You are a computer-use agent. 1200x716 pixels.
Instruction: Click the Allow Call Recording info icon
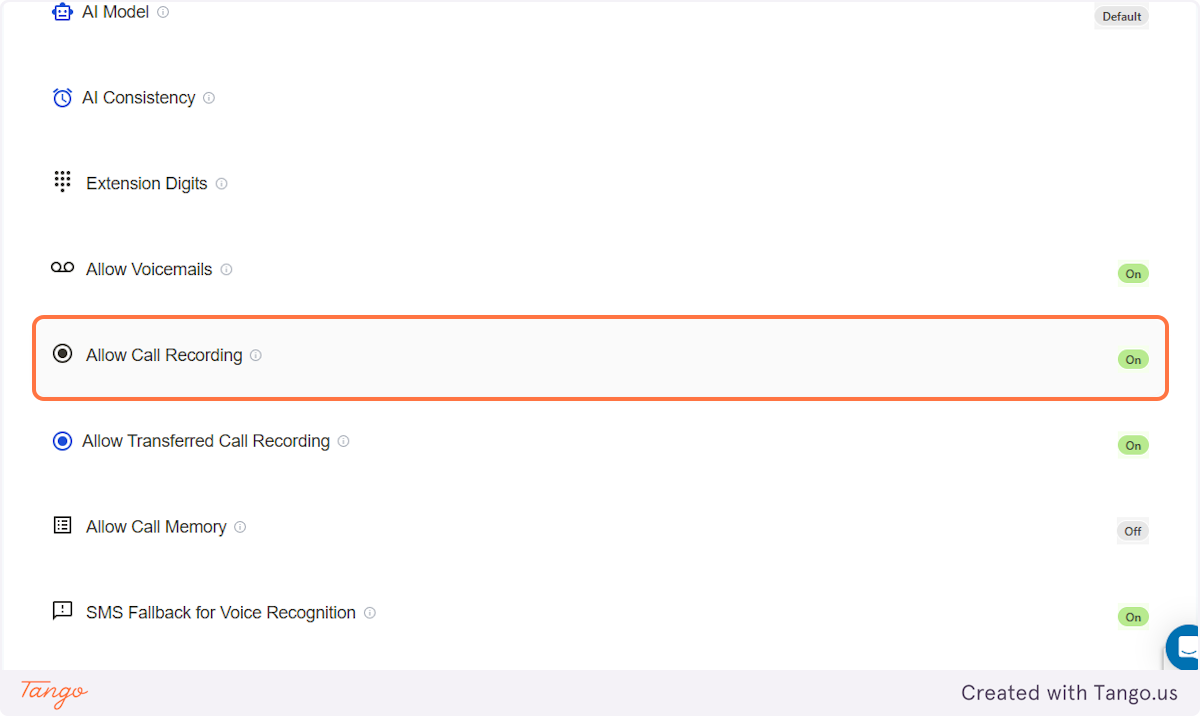tap(256, 355)
